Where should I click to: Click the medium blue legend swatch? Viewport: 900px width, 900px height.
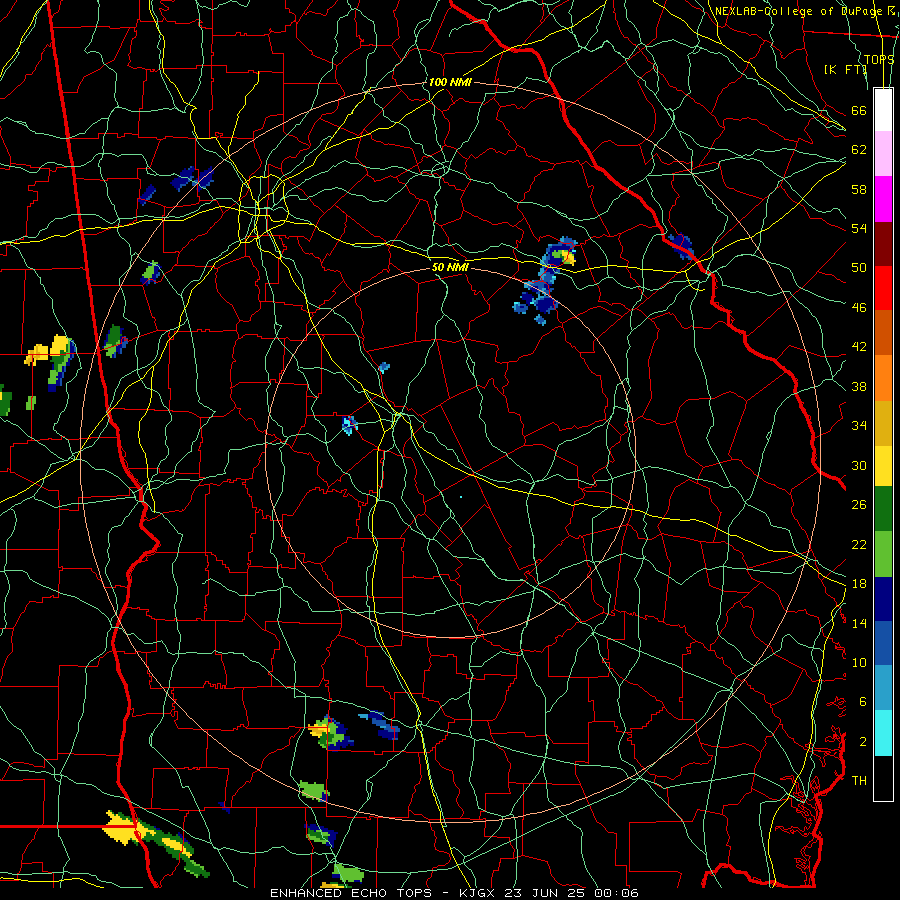point(883,643)
